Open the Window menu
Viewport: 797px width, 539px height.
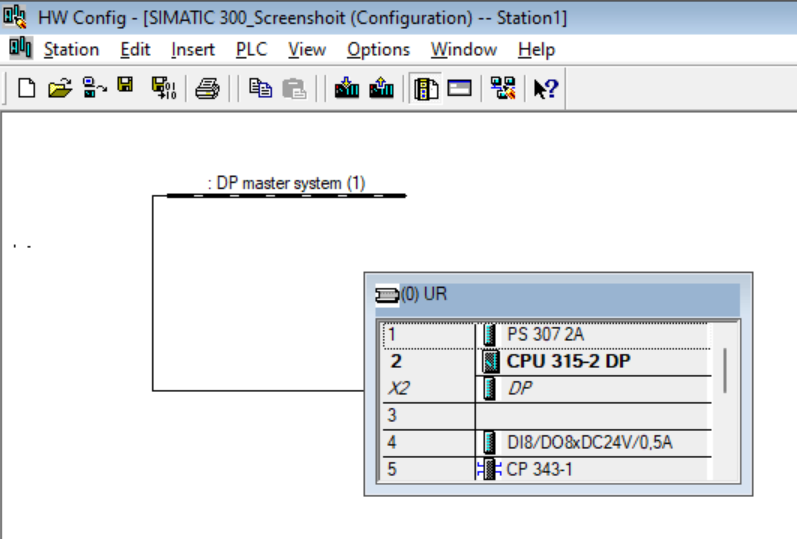[464, 49]
